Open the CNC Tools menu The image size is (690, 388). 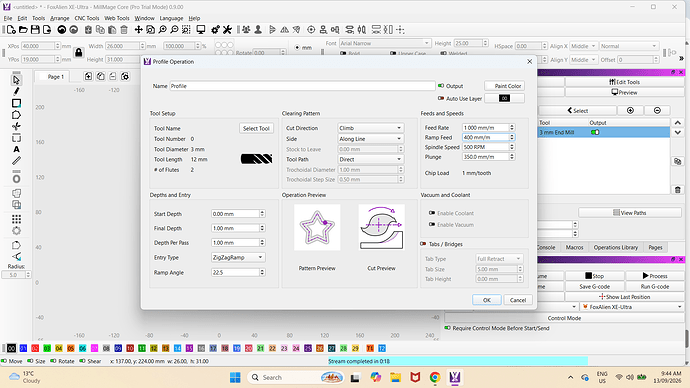pyautogui.click(x=87, y=18)
